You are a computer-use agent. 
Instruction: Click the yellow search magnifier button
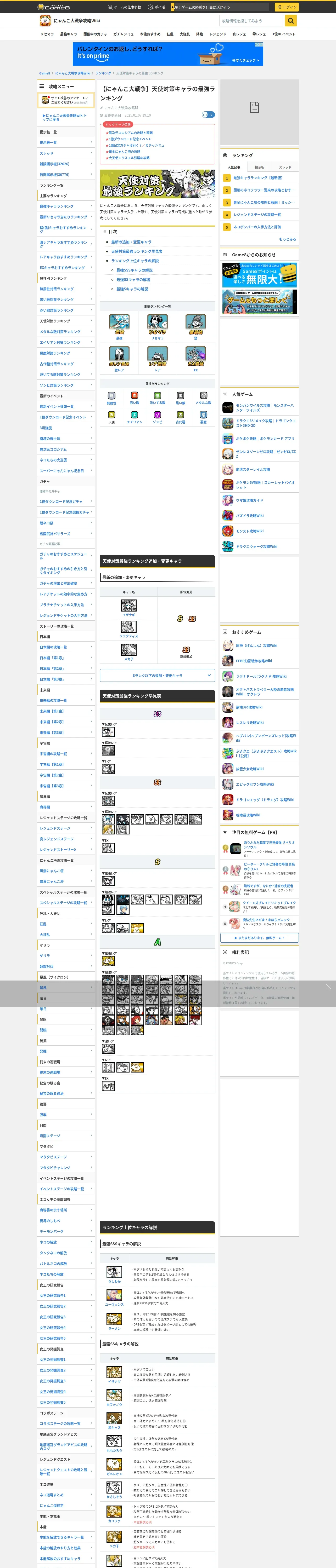tap(291, 21)
